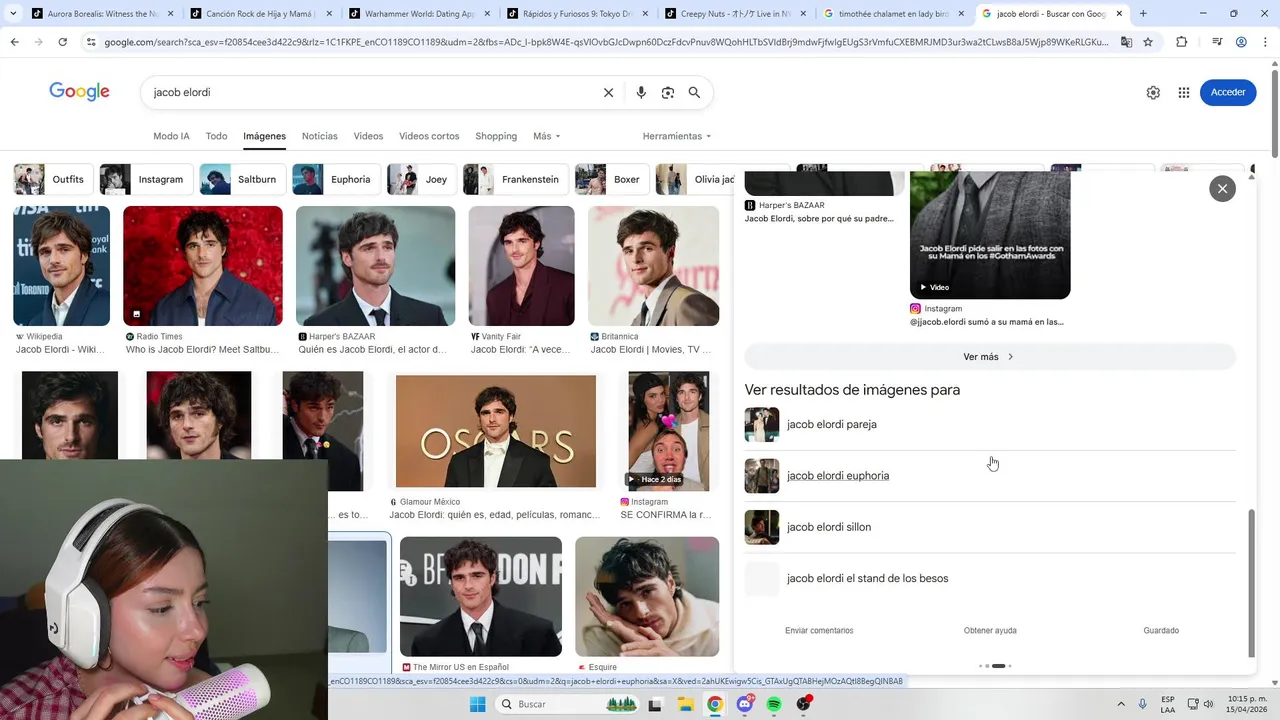Open Discord from the taskbar

click(x=745, y=704)
